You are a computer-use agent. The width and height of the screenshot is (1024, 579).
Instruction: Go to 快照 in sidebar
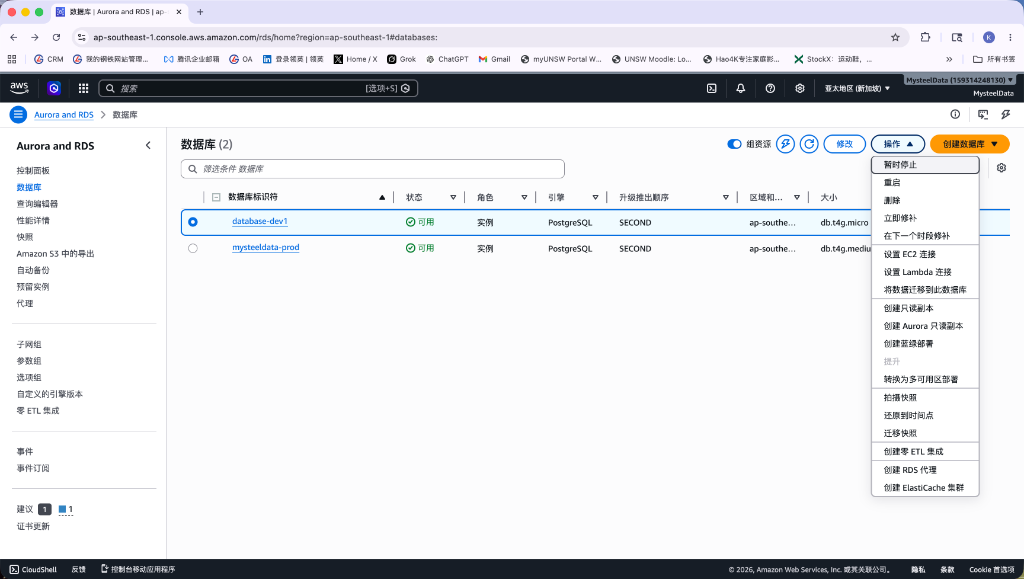25,237
